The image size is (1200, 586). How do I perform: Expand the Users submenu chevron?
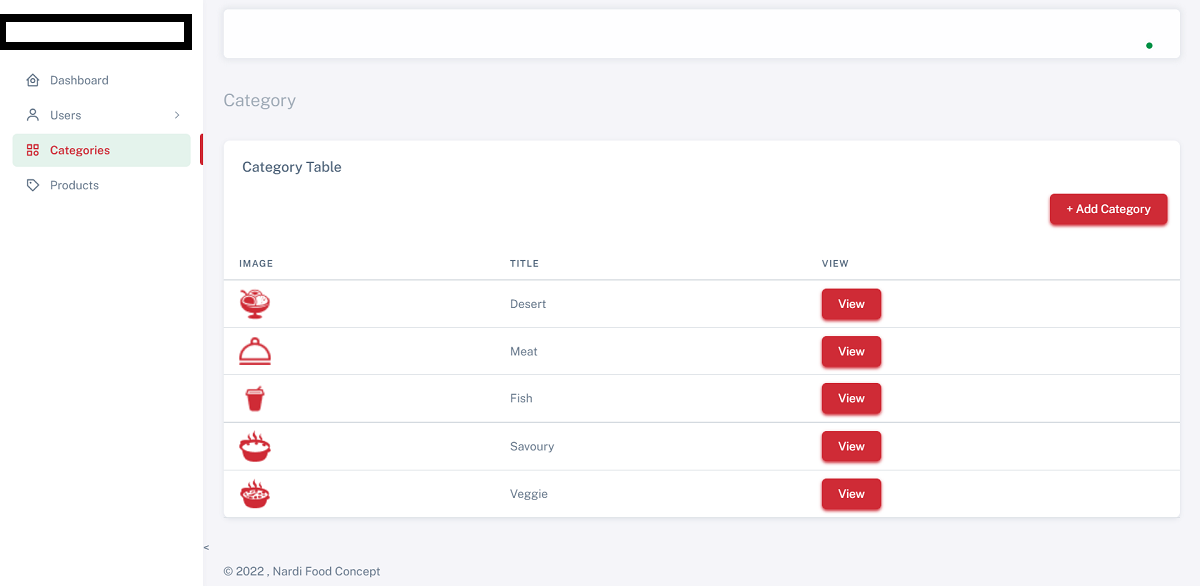tap(177, 115)
